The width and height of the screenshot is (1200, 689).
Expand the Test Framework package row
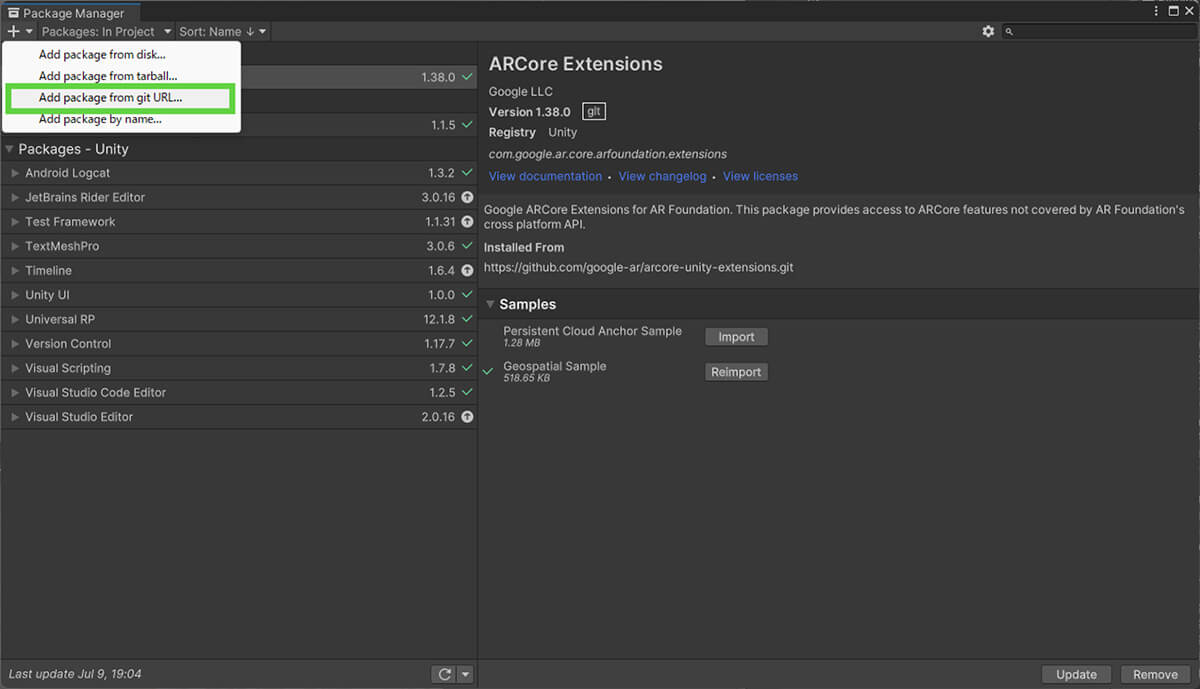click(x=15, y=222)
